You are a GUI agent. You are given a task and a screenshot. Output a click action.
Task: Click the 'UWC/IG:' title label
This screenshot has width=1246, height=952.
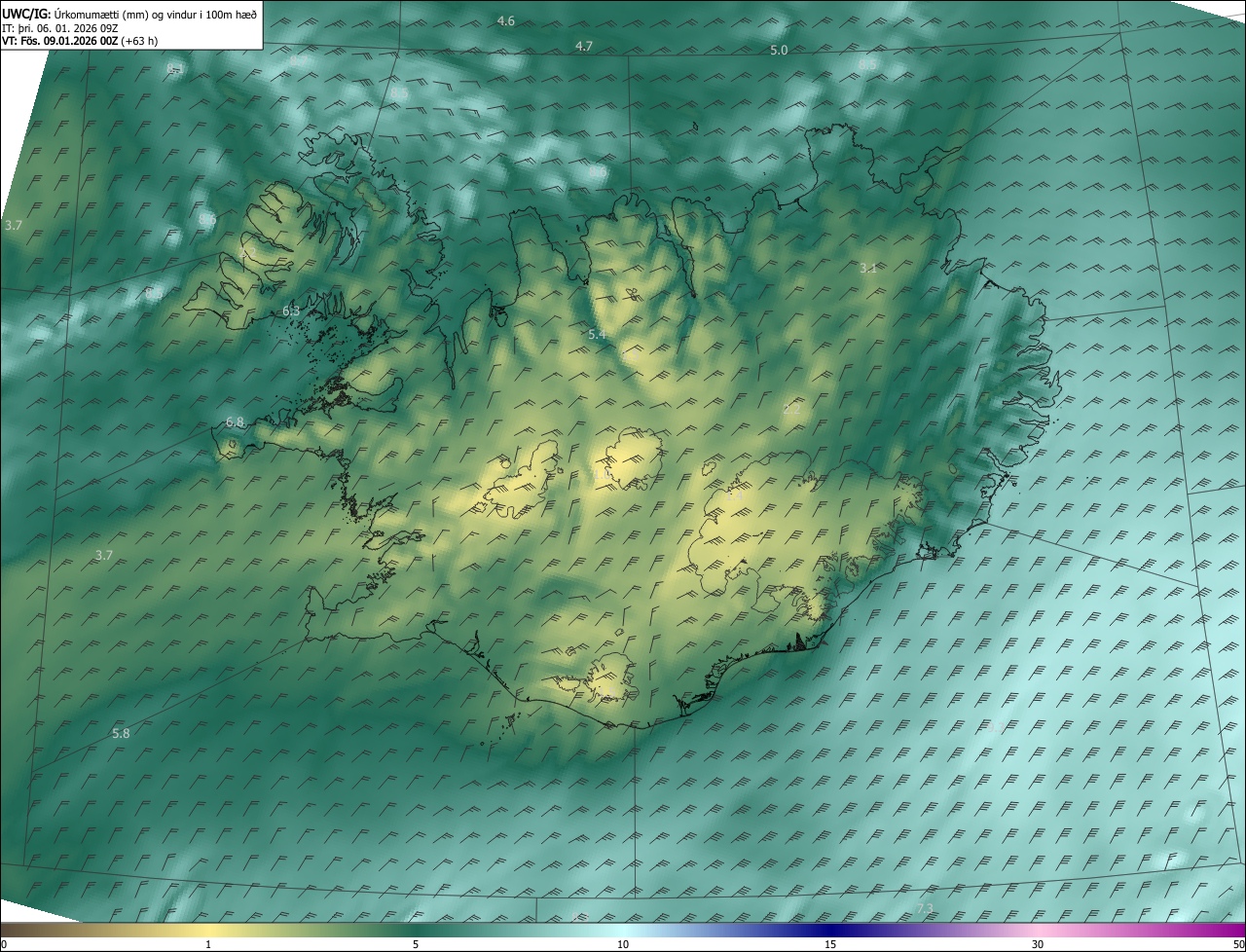point(25,14)
